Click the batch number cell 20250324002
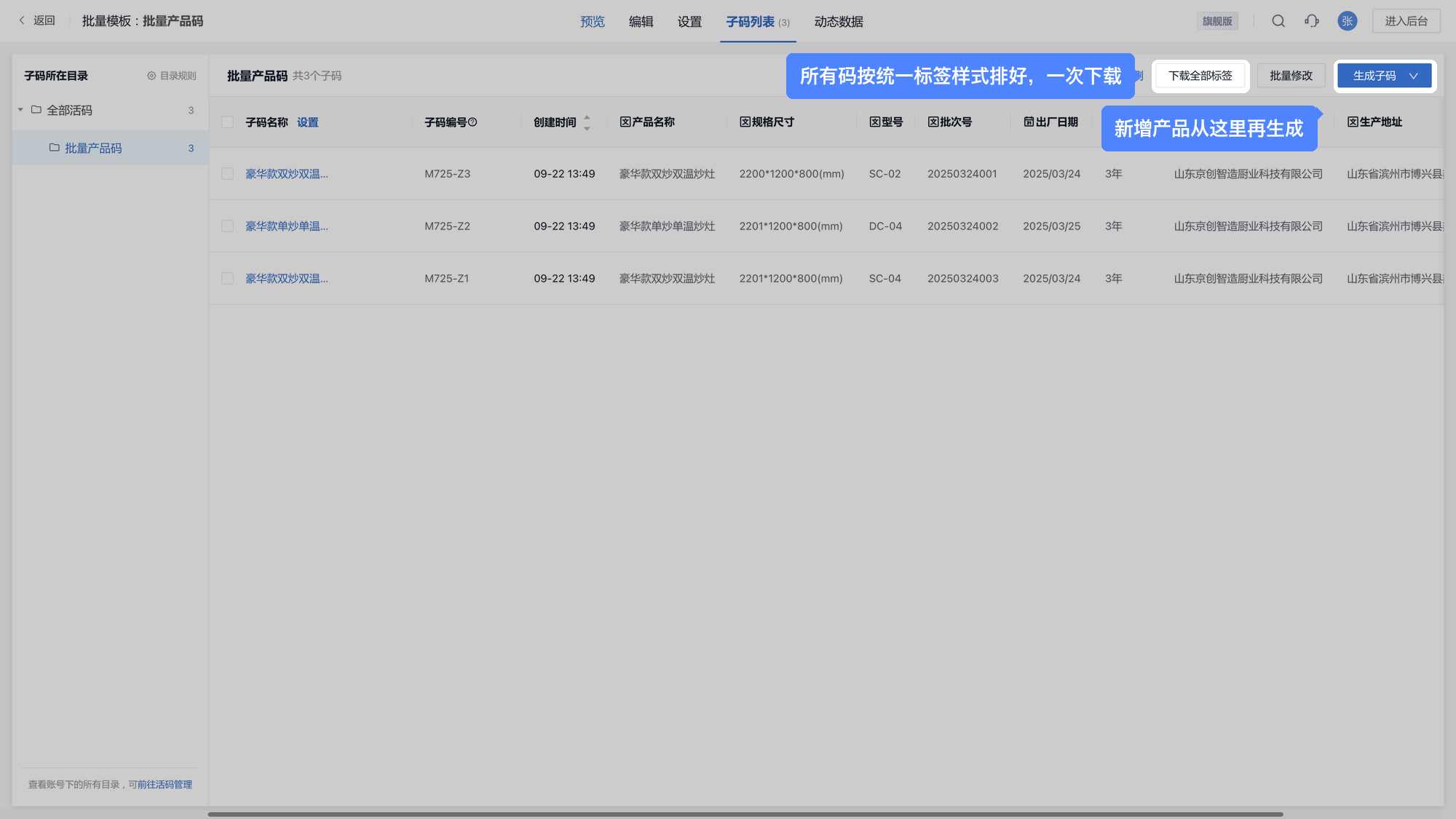 point(963,226)
